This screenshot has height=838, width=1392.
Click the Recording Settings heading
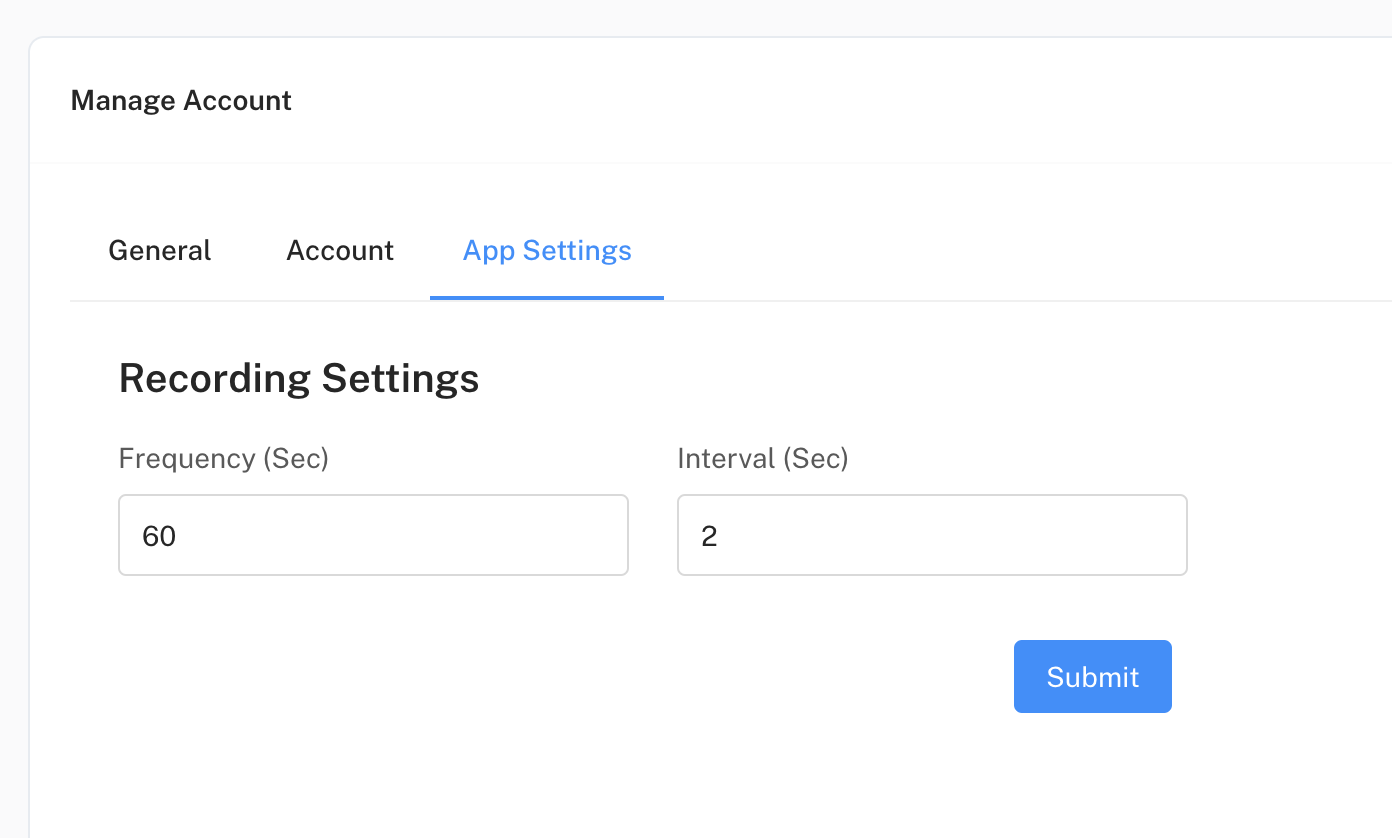point(299,379)
